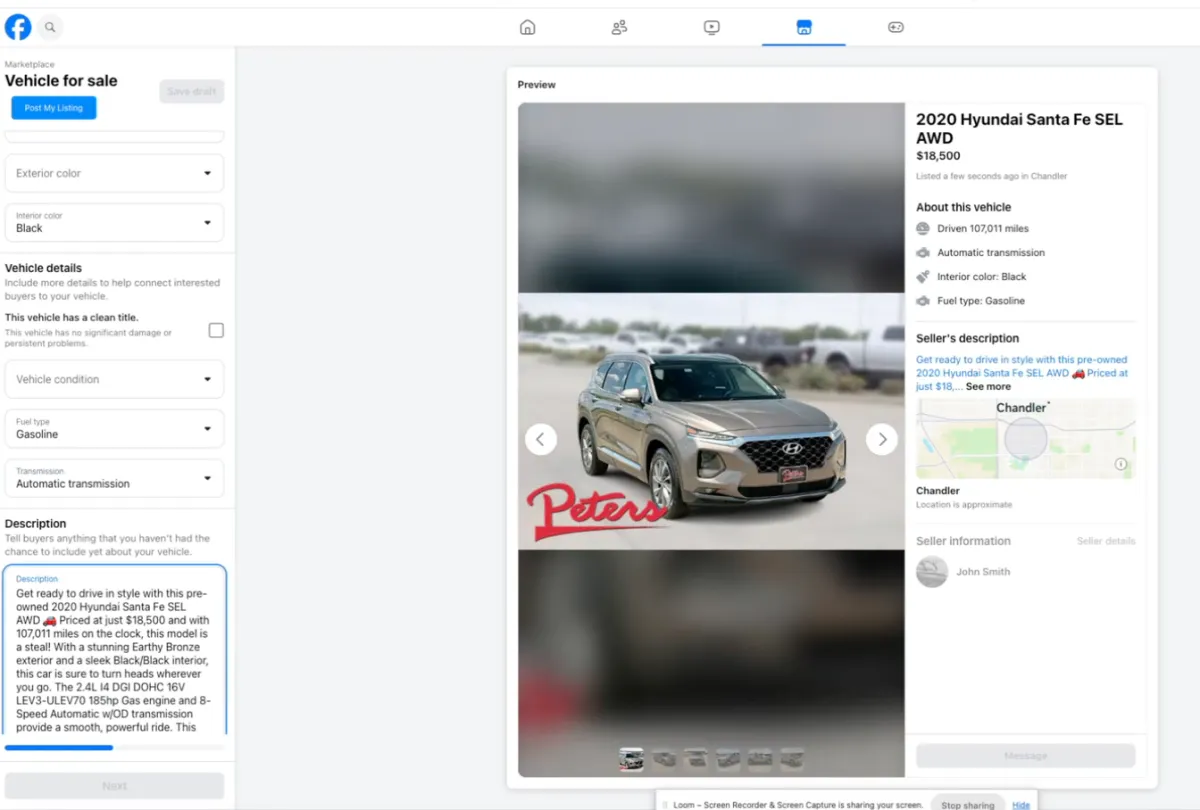Click the Next button
1200x810 pixels.
click(x=114, y=786)
